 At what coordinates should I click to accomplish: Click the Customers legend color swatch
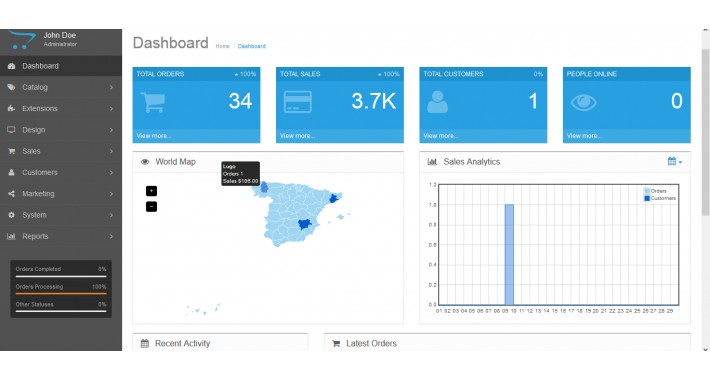point(647,198)
